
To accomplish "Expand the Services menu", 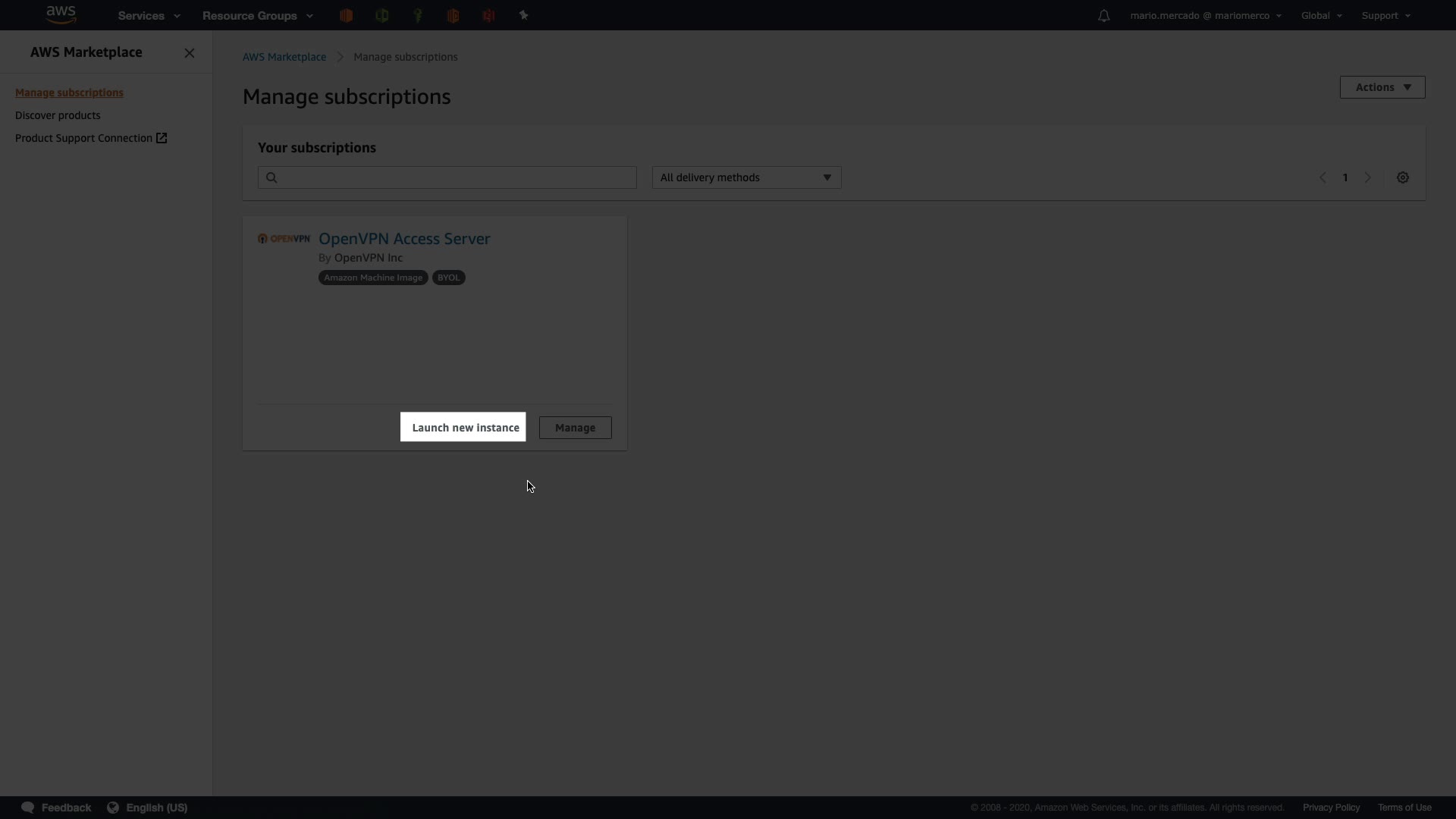I will coord(149,15).
